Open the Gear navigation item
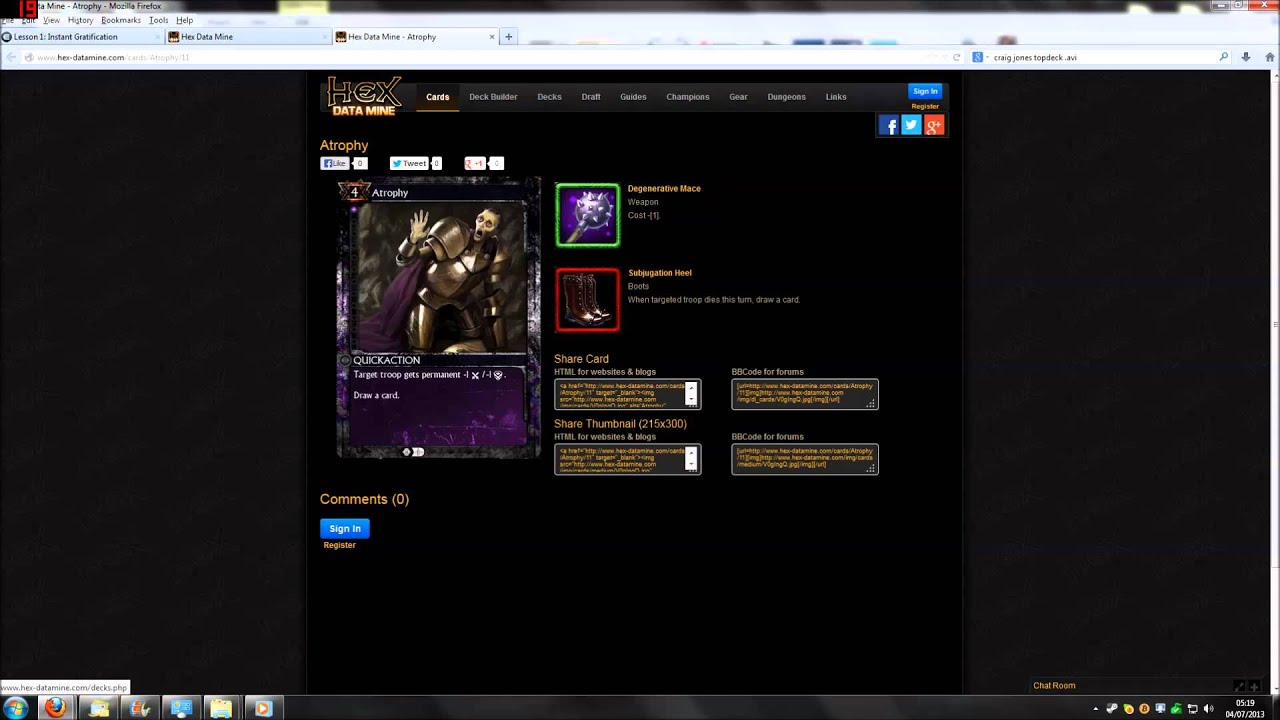The width and height of the screenshot is (1280, 720). [x=738, y=97]
